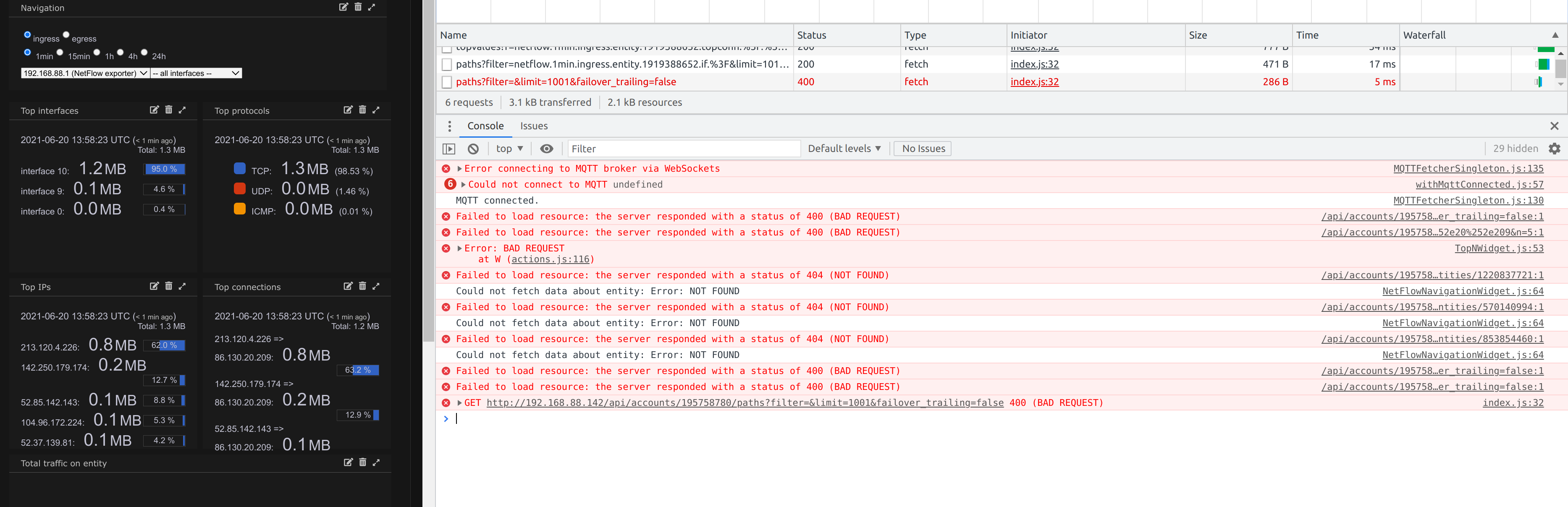Delete the Top protocols widget
The width and height of the screenshot is (1568, 507).
[362, 110]
